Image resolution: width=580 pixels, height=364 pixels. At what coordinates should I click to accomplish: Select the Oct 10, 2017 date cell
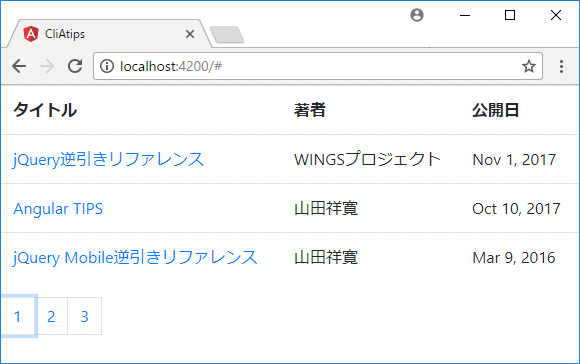(516, 209)
